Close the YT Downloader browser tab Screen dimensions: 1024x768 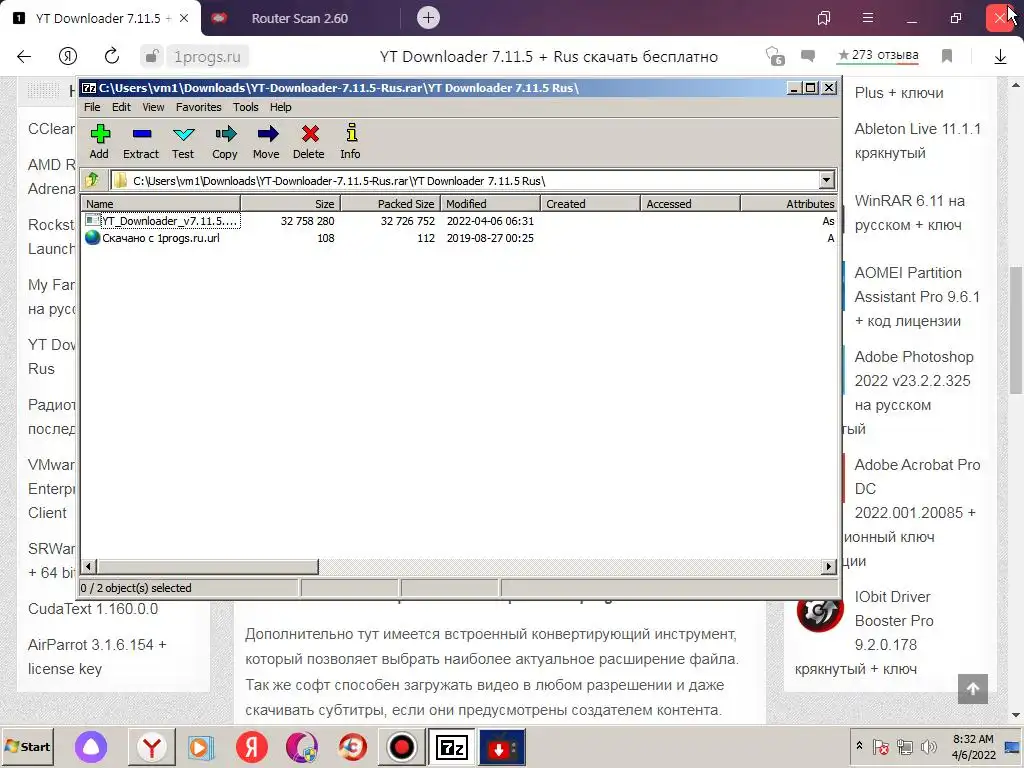(x=184, y=18)
